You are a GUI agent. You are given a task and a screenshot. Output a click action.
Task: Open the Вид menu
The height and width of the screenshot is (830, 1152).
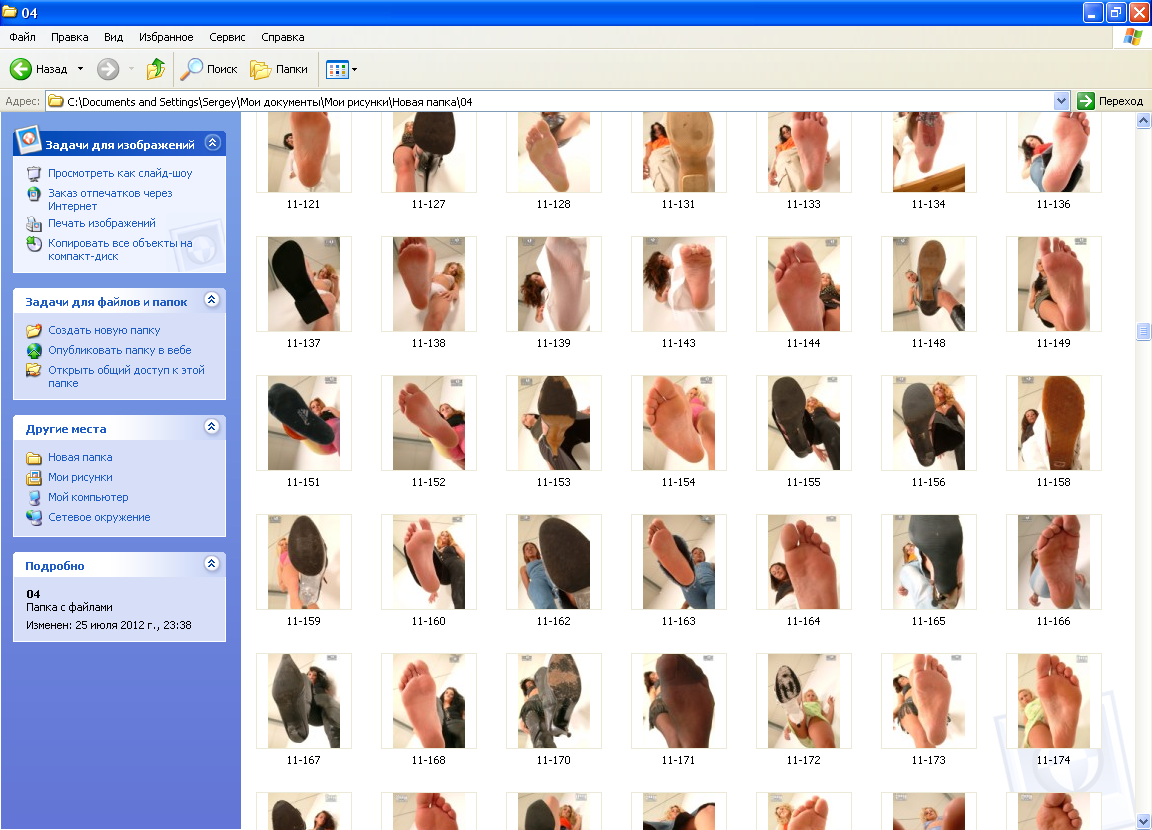pyautogui.click(x=113, y=37)
